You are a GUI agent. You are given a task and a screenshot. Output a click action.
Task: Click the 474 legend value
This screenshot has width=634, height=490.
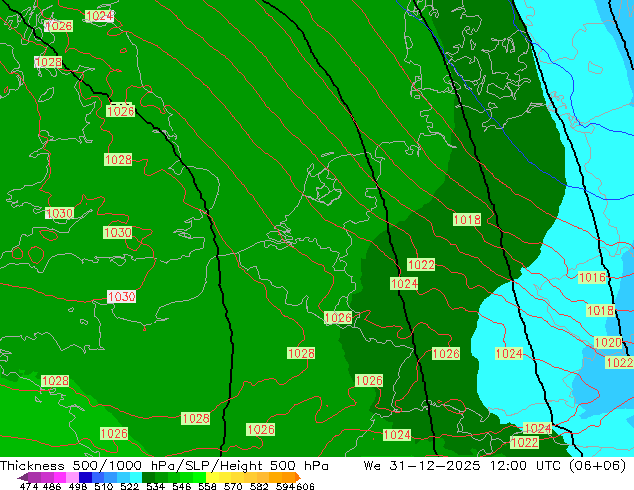pyautogui.click(x=29, y=486)
